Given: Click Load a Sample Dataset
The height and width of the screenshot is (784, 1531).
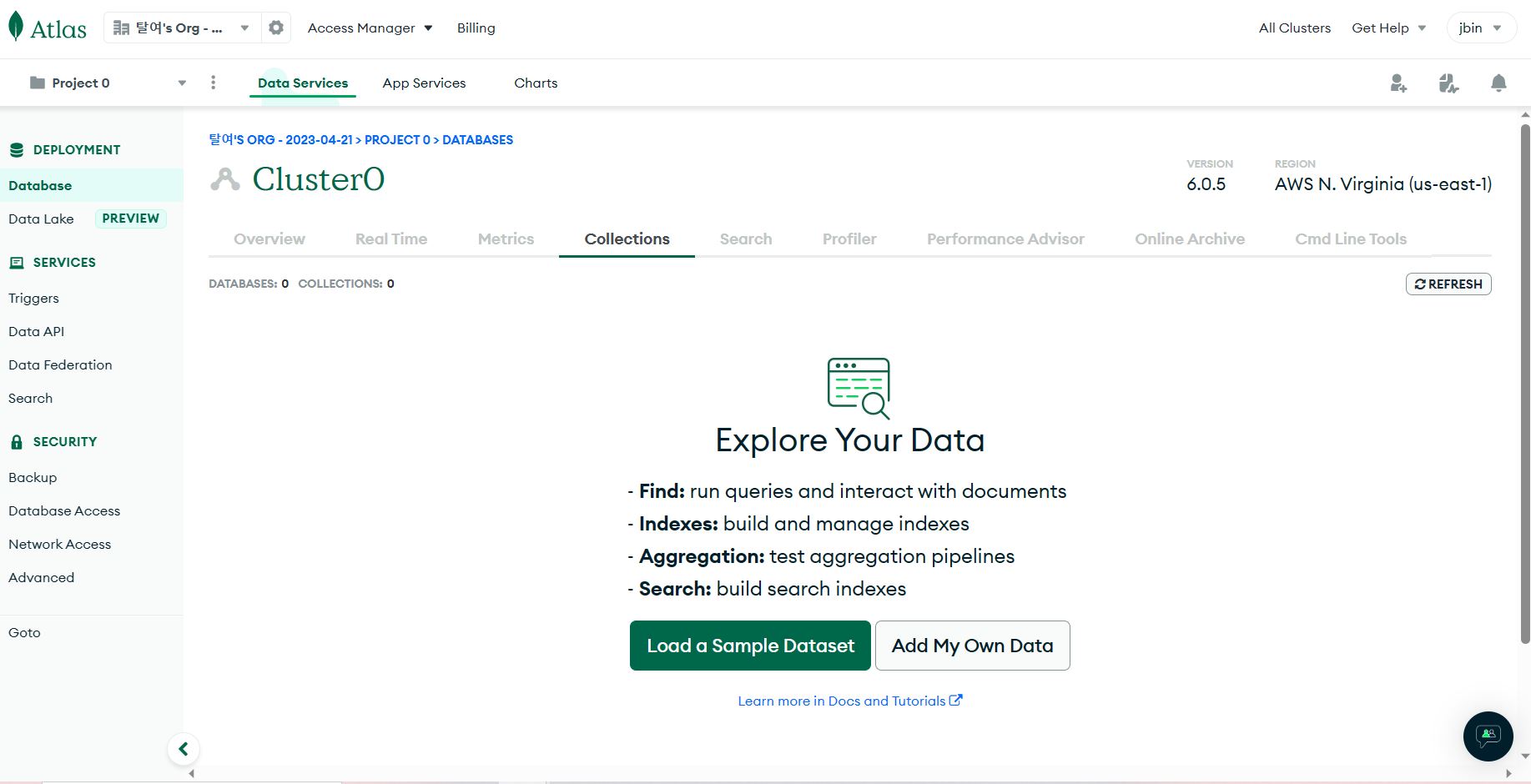Looking at the screenshot, I should pos(750,646).
